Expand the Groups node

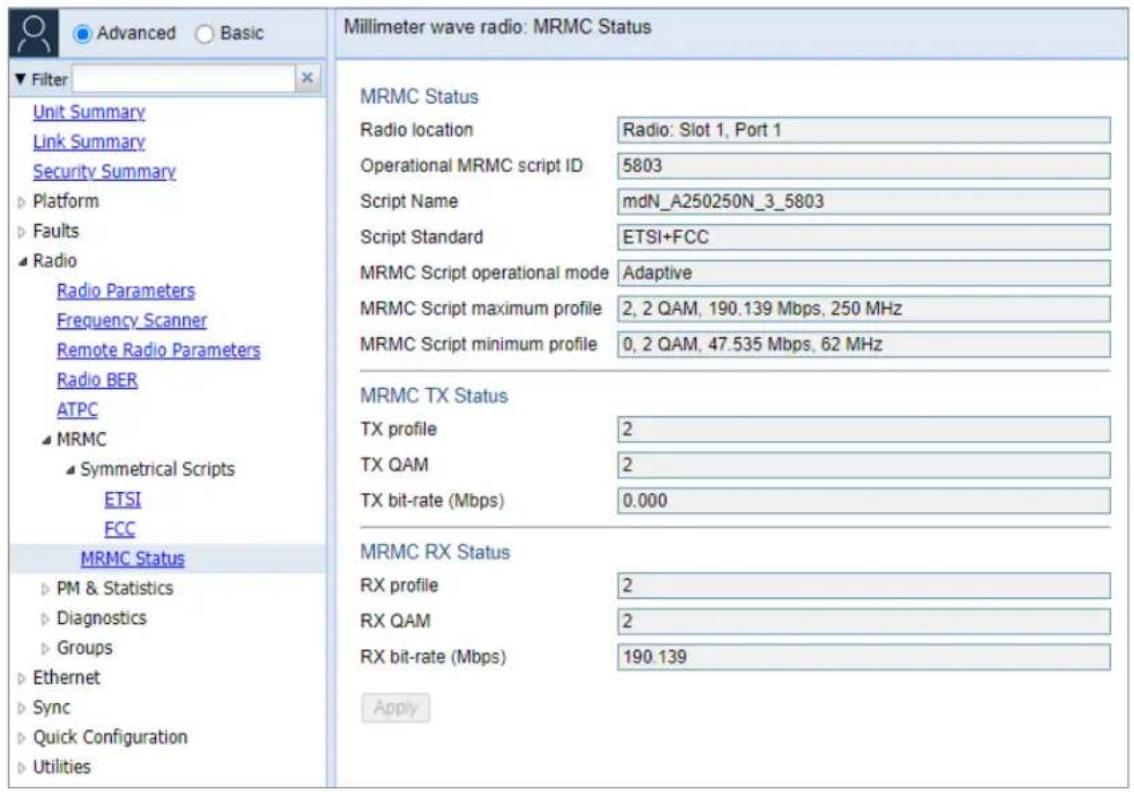[45, 649]
